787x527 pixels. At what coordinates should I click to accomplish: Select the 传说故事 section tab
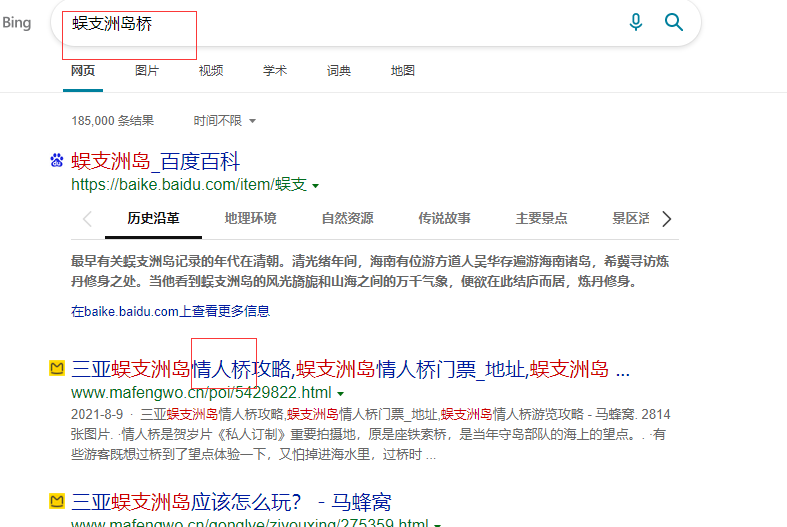pos(444,218)
